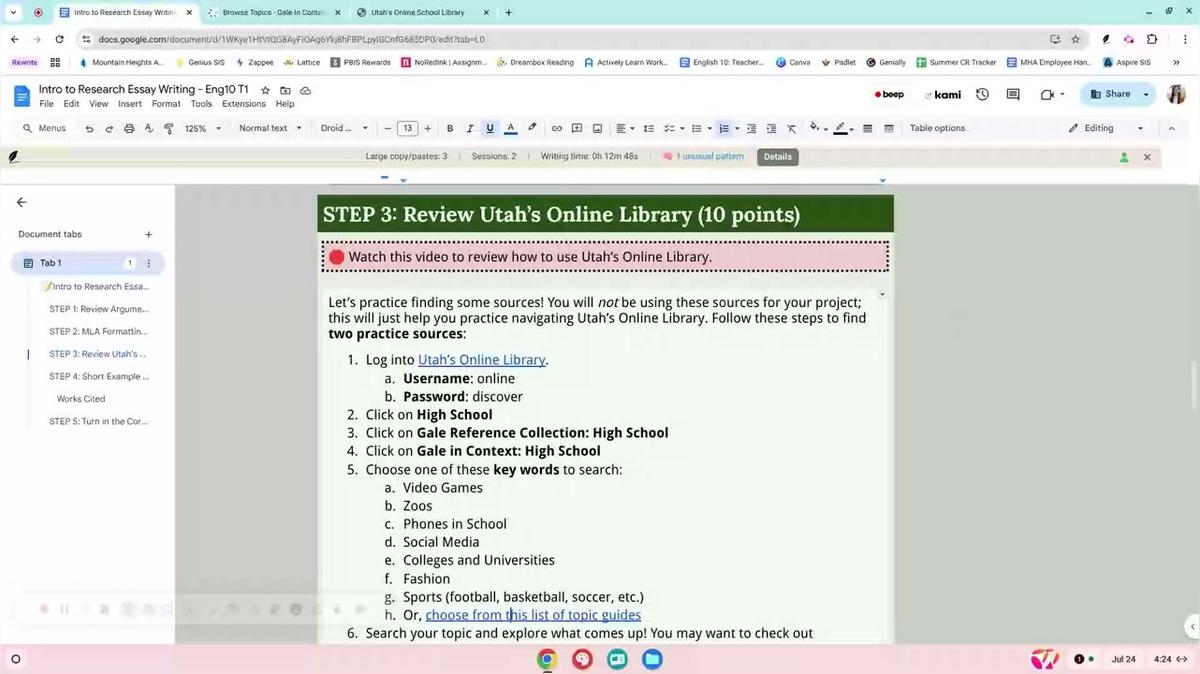Click the Clear formatting icon
Screen dimensions: 1200x674
(x=791, y=128)
